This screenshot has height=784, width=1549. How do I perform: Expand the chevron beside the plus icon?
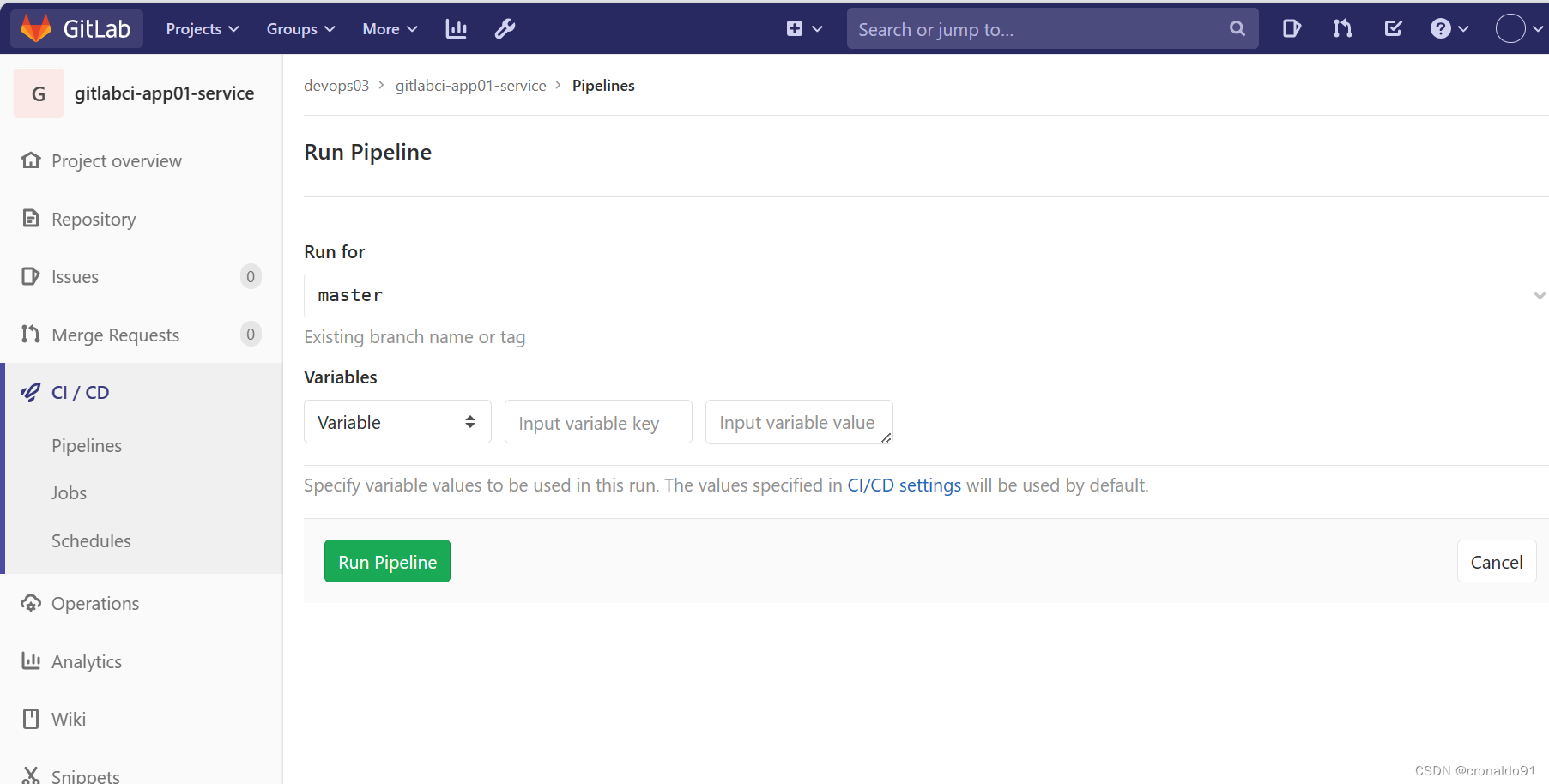(x=817, y=29)
